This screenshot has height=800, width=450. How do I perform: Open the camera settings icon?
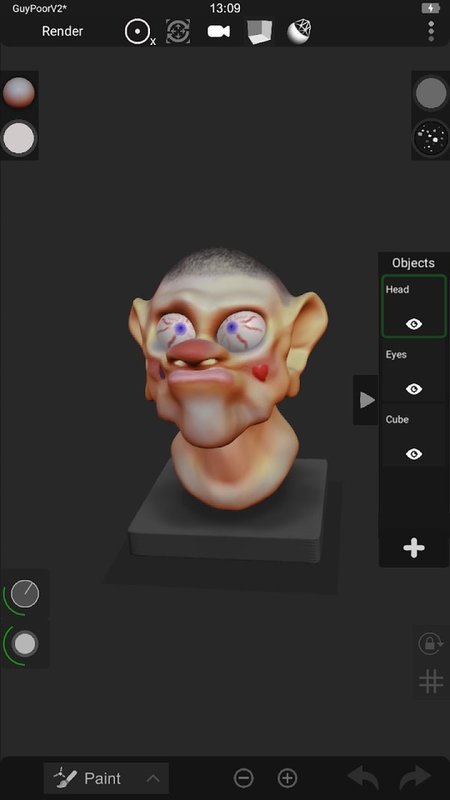tap(218, 31)
